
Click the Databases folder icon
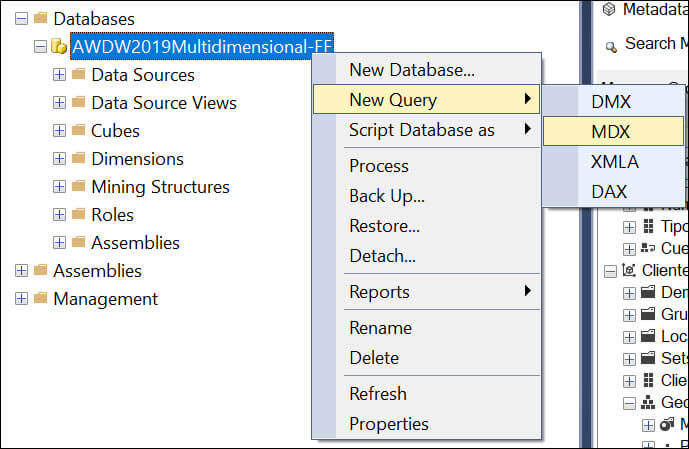[40, 18]
